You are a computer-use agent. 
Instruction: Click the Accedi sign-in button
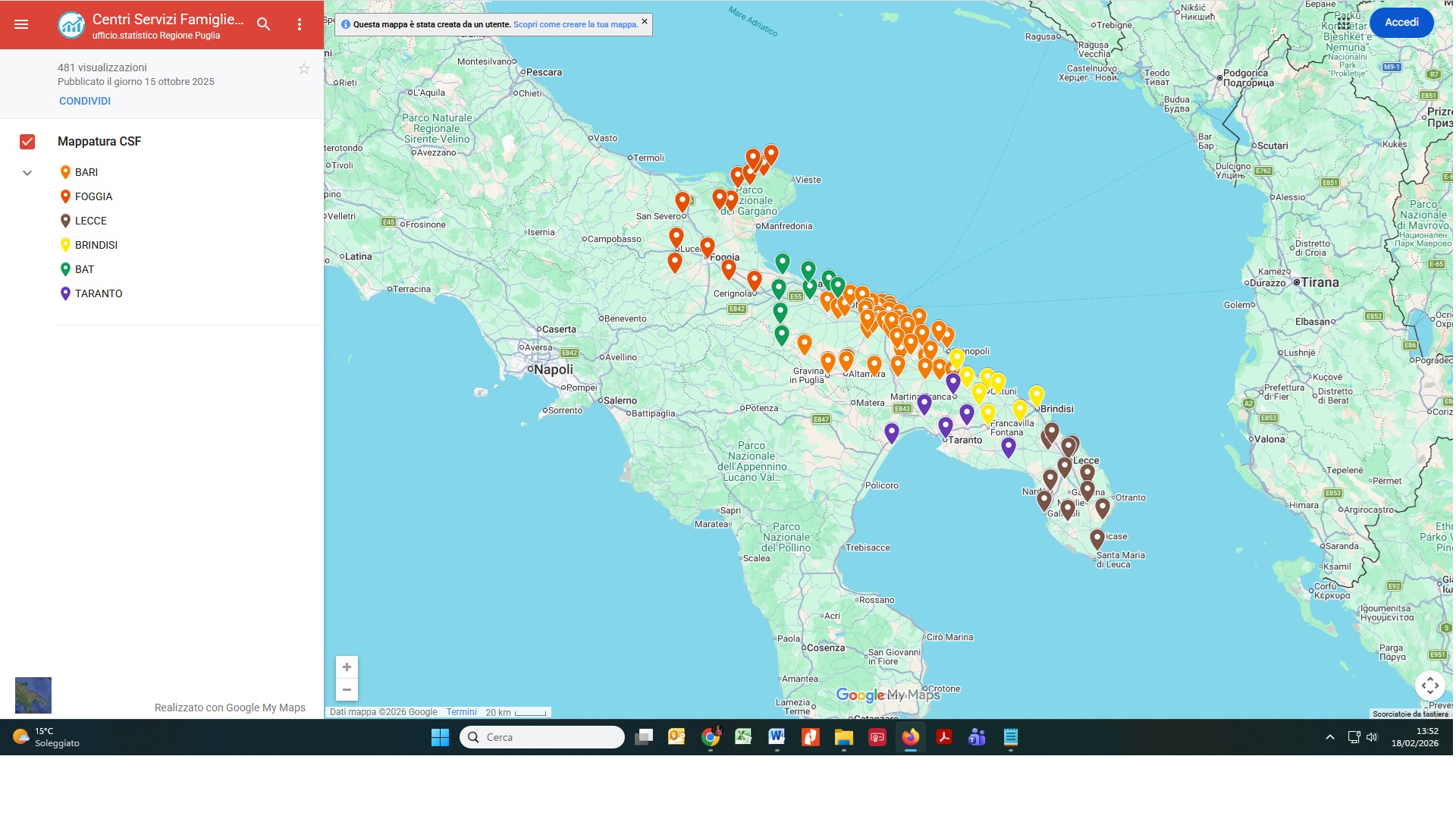[x=1401, y=23]
